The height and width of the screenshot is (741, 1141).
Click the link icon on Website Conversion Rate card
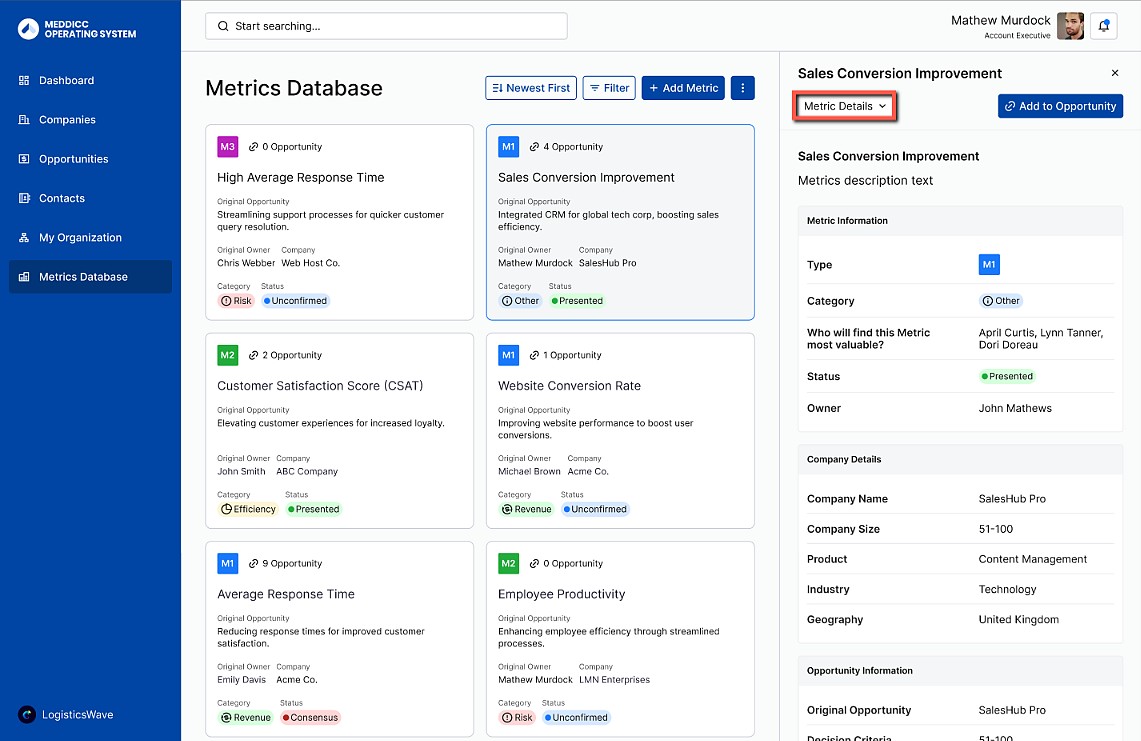click(535, 355)
